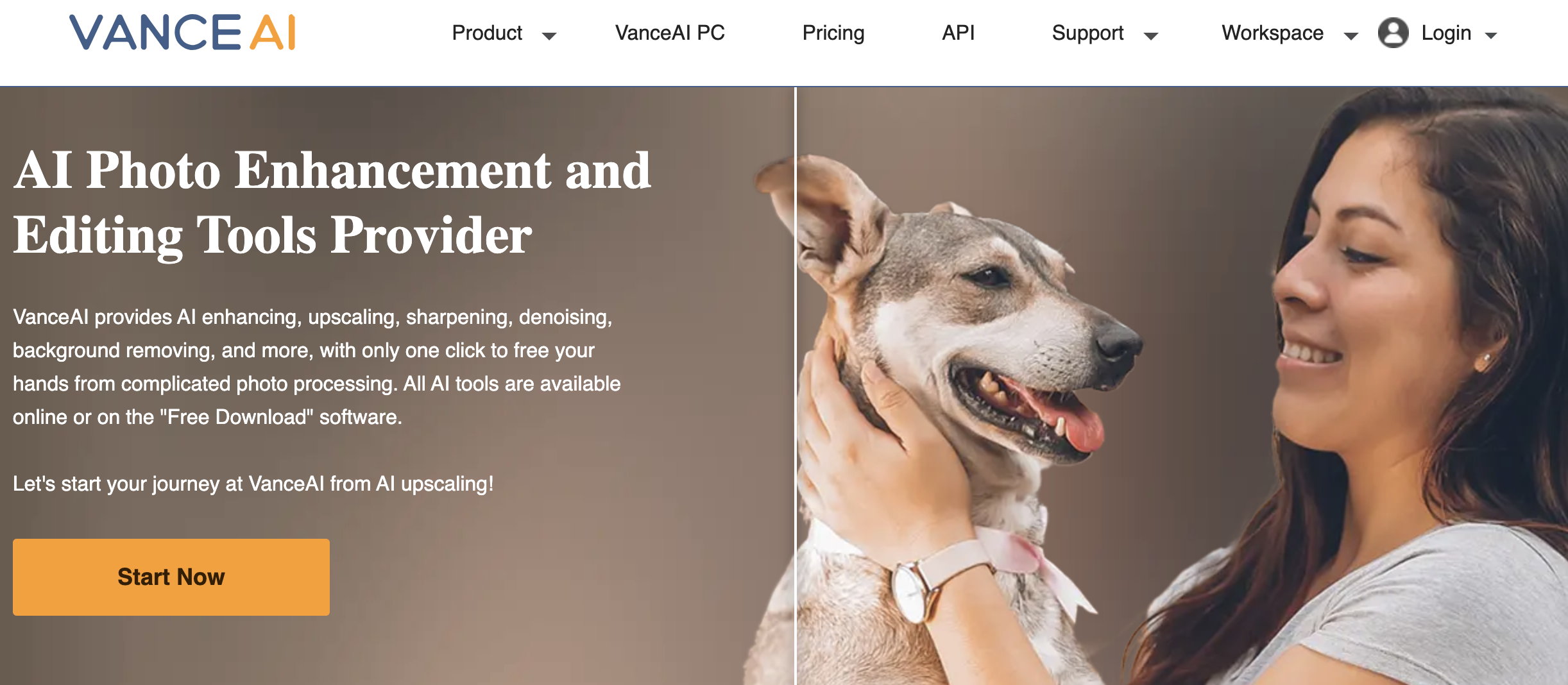
Task: Click the AI Photo Enhancement headline
Action: point(332,203)
